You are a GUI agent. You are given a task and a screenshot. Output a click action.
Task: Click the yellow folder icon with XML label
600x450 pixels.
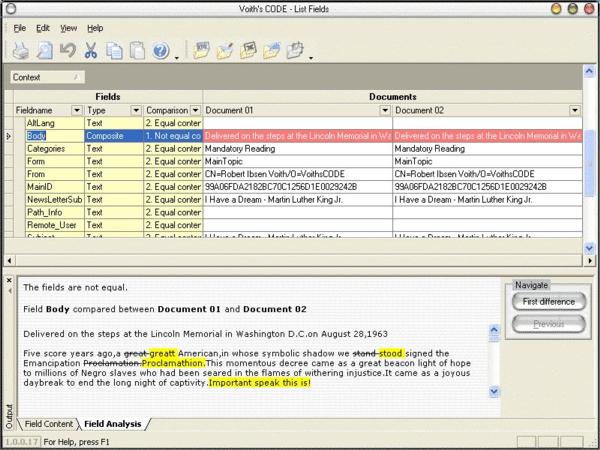click(201, 51)
